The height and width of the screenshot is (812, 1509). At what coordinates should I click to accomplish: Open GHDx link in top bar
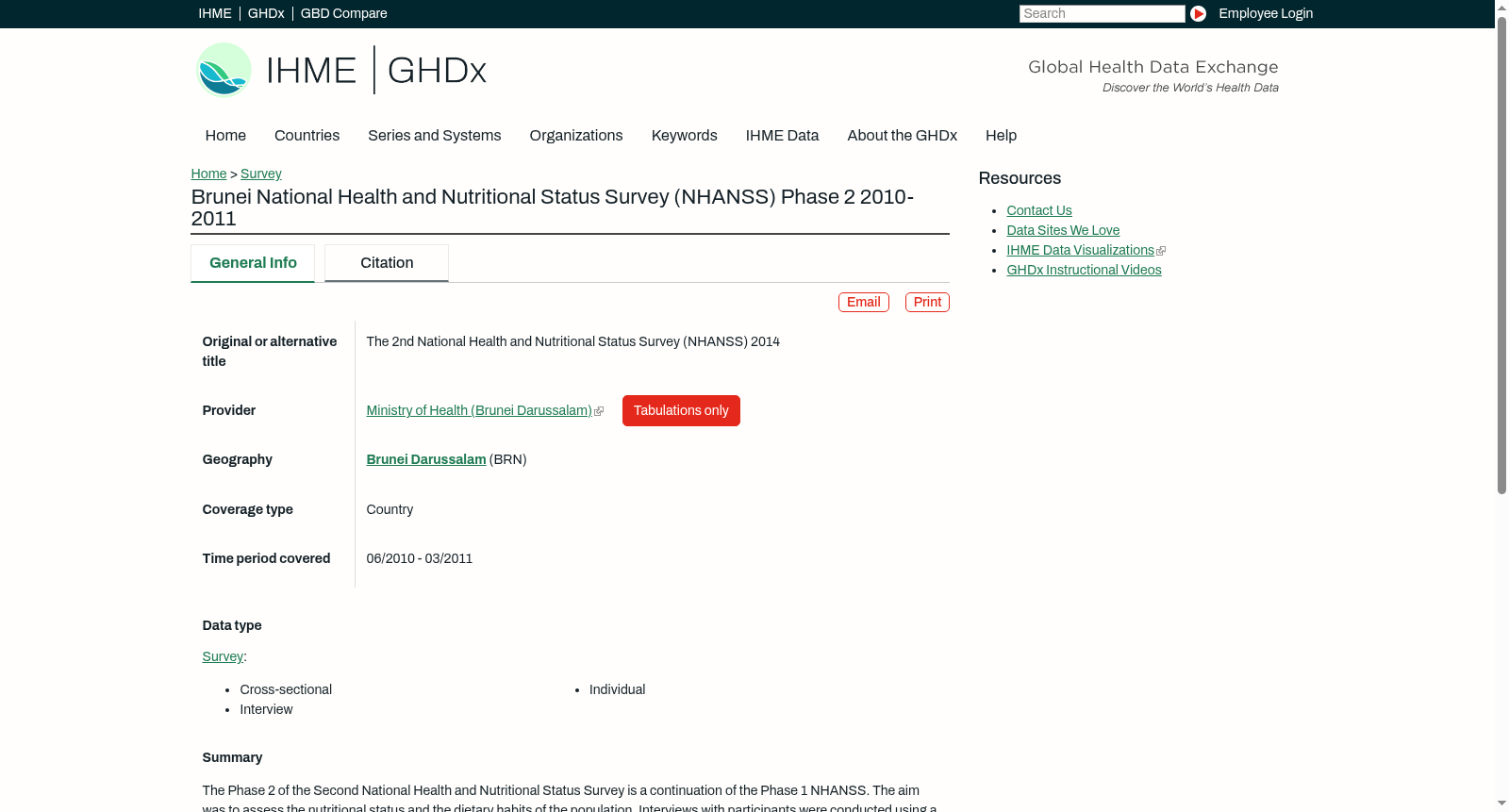point(266,13)
